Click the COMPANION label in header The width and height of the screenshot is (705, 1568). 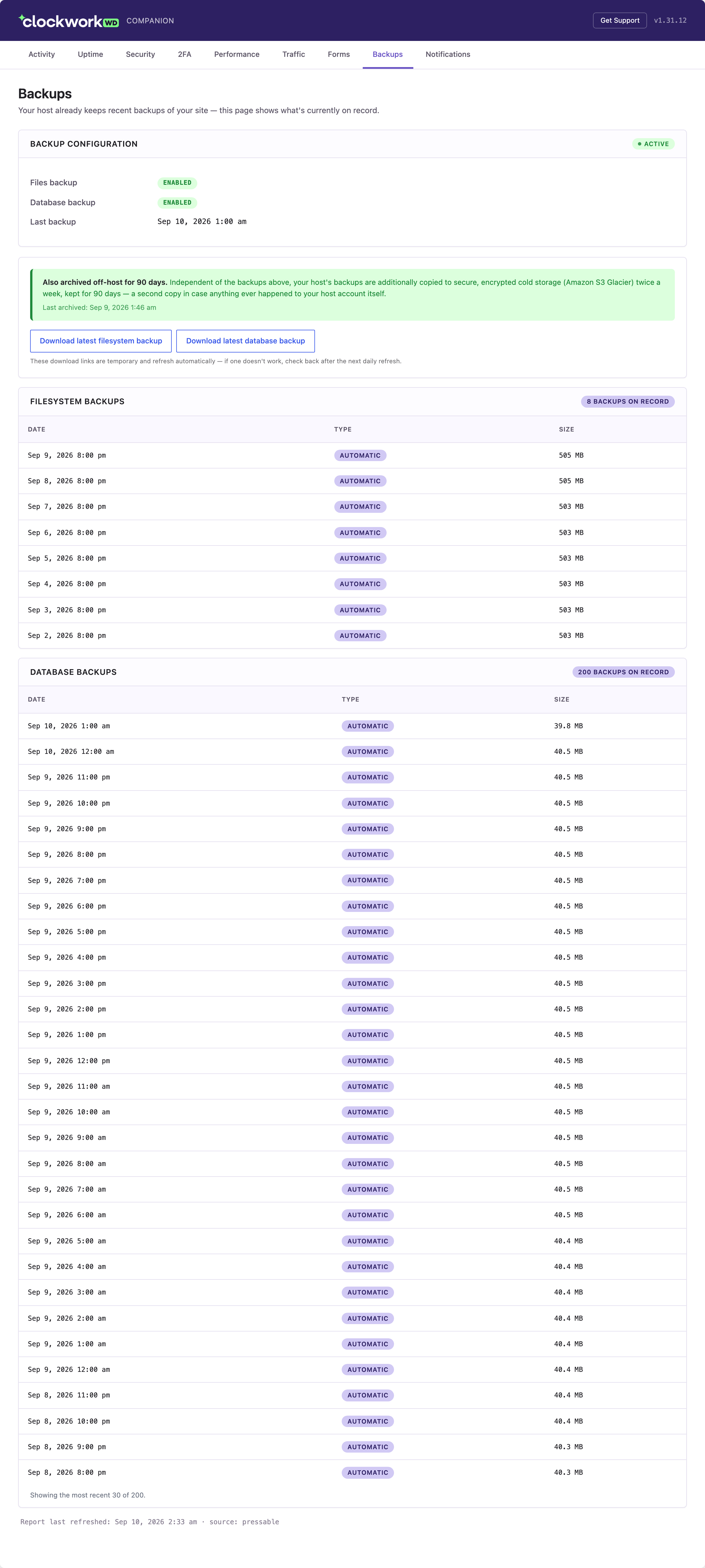pyautogui.click(x=150, y=21)
